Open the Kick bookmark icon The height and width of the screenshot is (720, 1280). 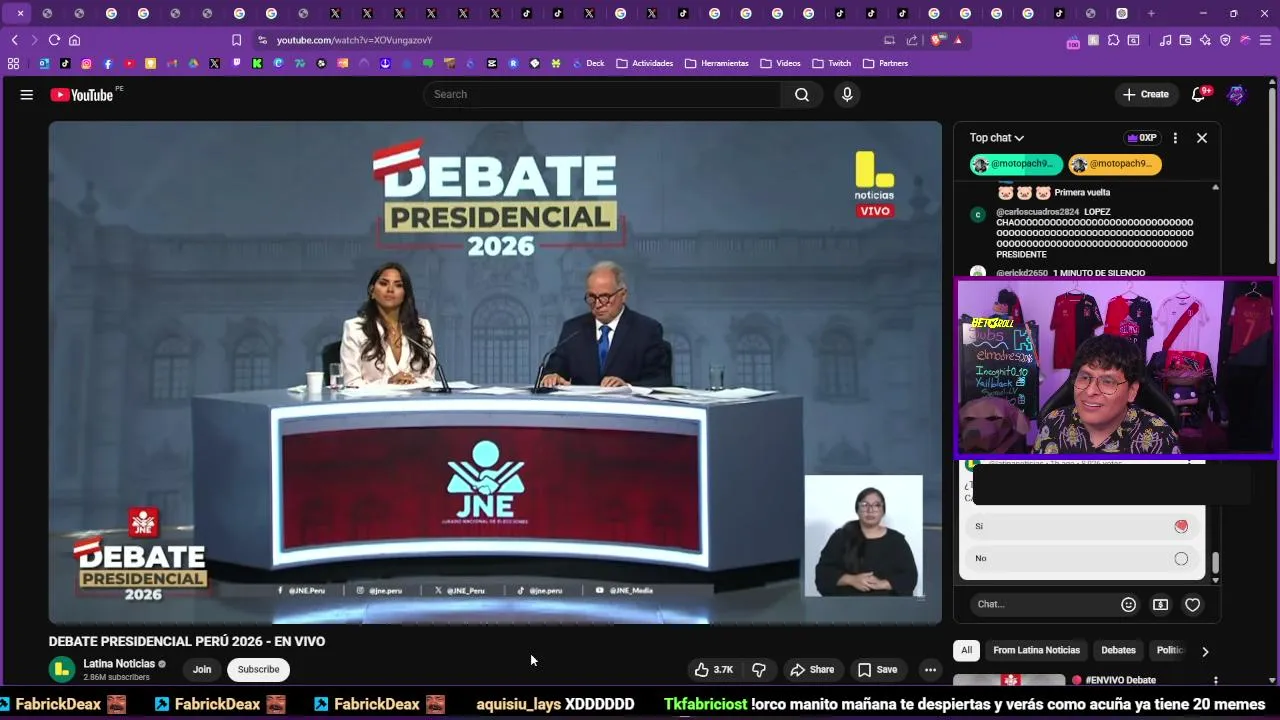tap(257, 63)
